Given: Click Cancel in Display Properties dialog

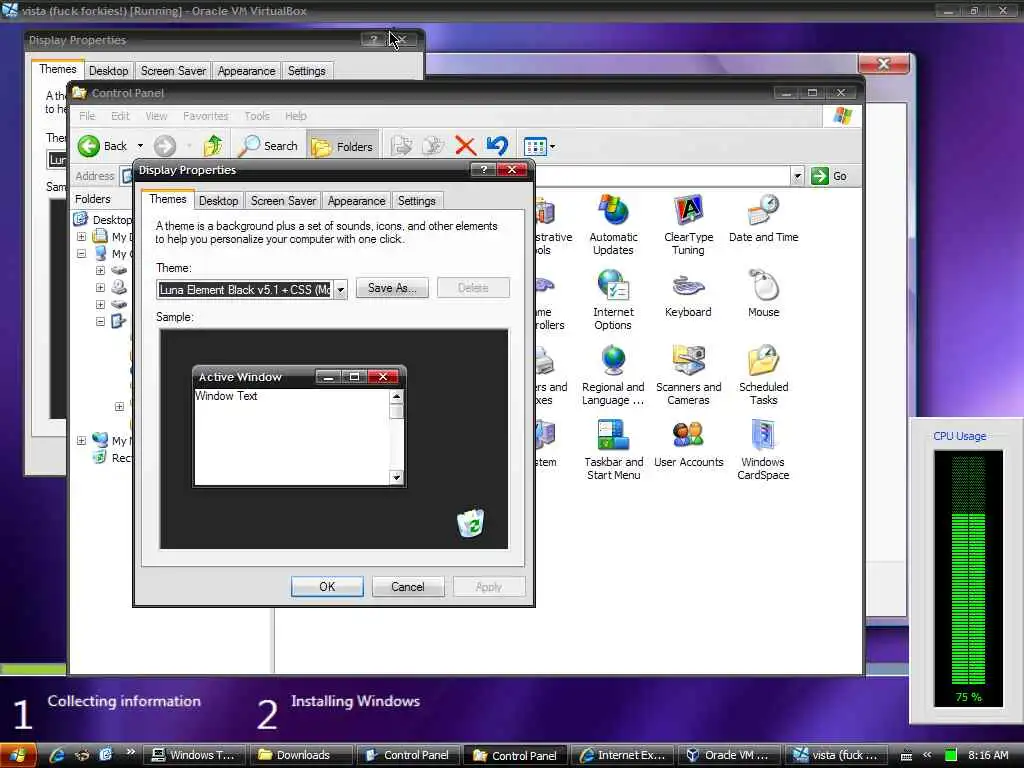Looking at the screenshot, I should click(x=408, y=586).
